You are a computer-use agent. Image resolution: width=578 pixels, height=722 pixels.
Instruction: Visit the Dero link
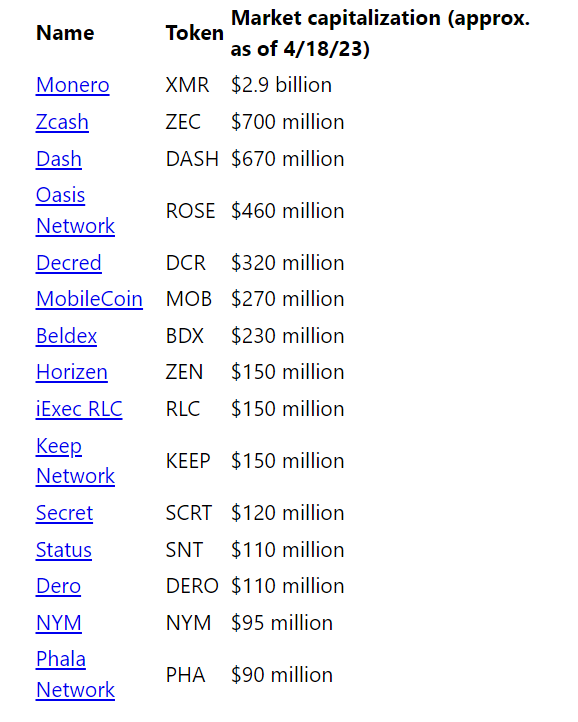(x=58, y=586)
